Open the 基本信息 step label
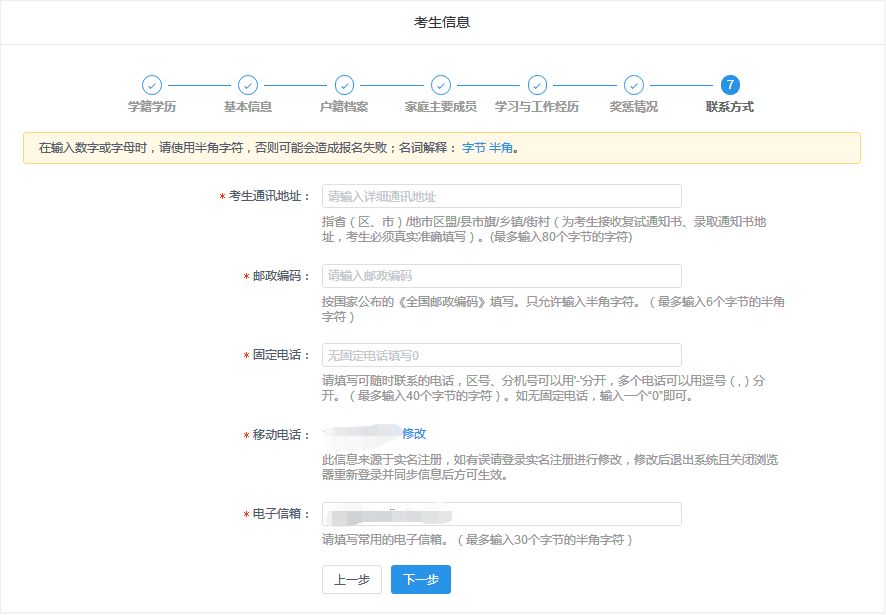Viewport: 886px width, 615px height. pyautogui.click(x=248, y=107)
